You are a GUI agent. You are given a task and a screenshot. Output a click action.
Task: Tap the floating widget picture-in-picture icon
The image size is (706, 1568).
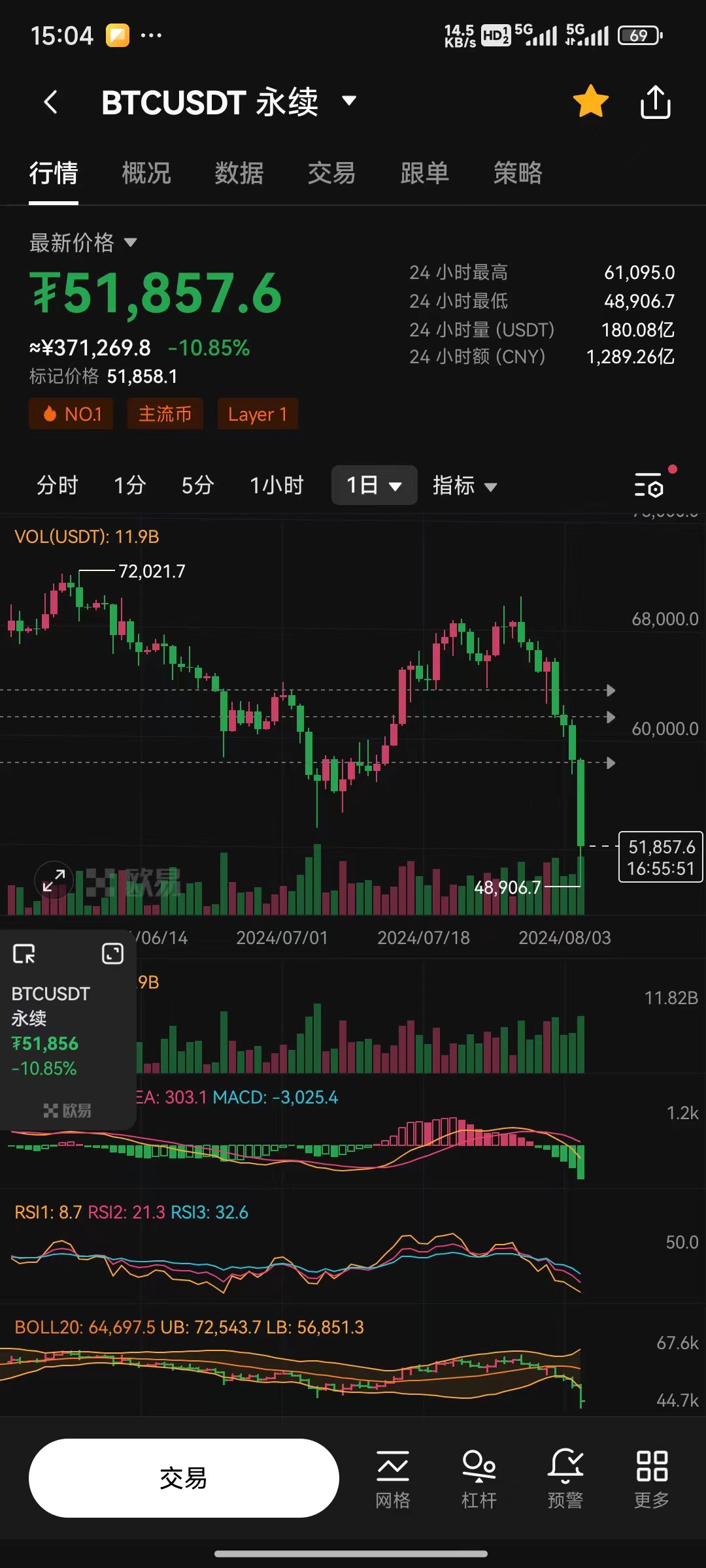pyautogui.click(x=24, y=955)
